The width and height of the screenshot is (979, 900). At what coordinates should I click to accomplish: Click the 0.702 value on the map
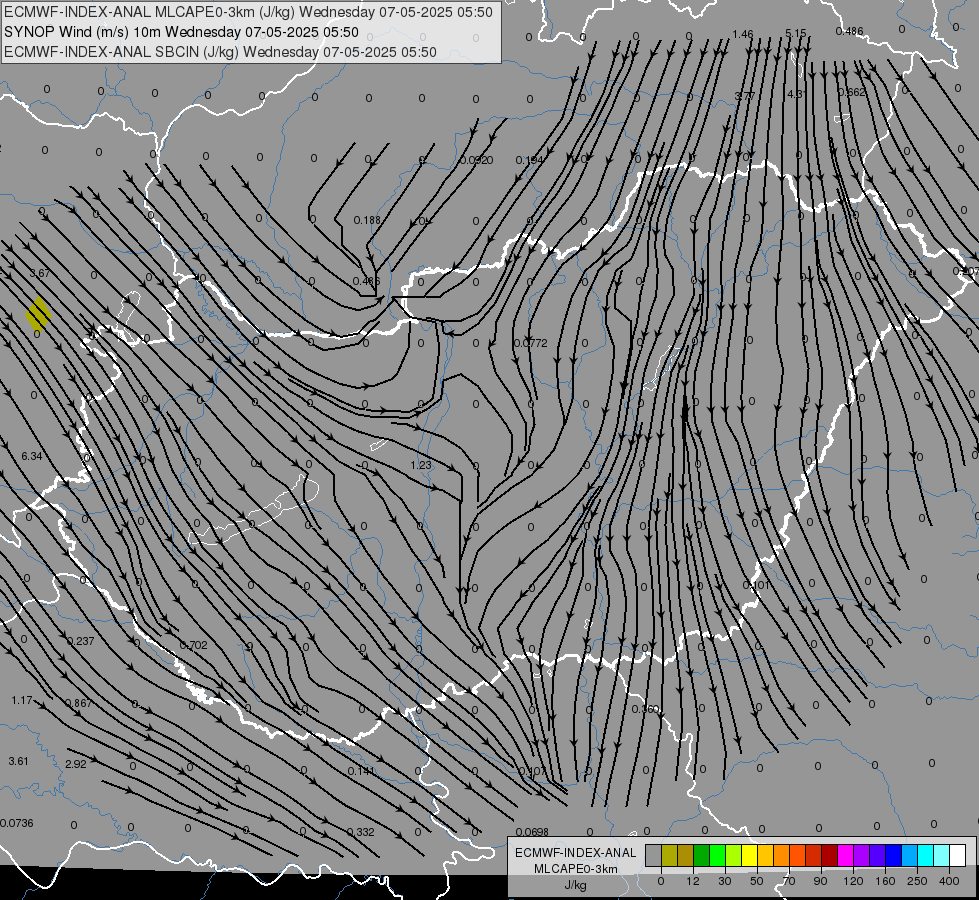click(193, 645)
